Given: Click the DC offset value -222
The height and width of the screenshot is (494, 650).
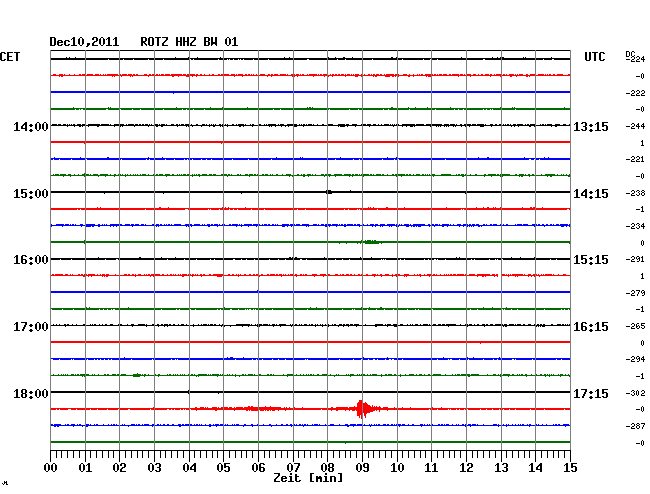Looking at the screenshot, I should [x=635, y=93].
